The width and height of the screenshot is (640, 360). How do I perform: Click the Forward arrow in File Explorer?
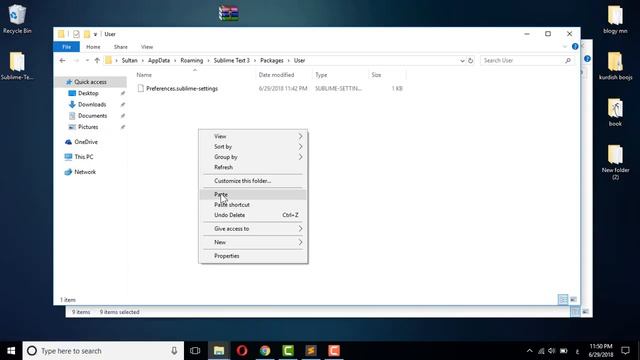[76, 60]
